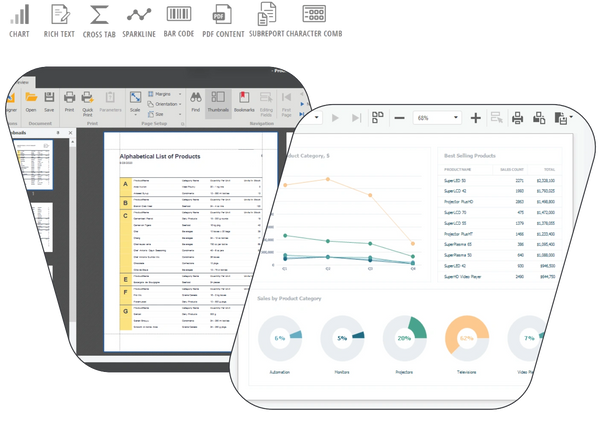Click the highlight editing fields icon
Screen dimensions: 600x421
pos(496,118)
